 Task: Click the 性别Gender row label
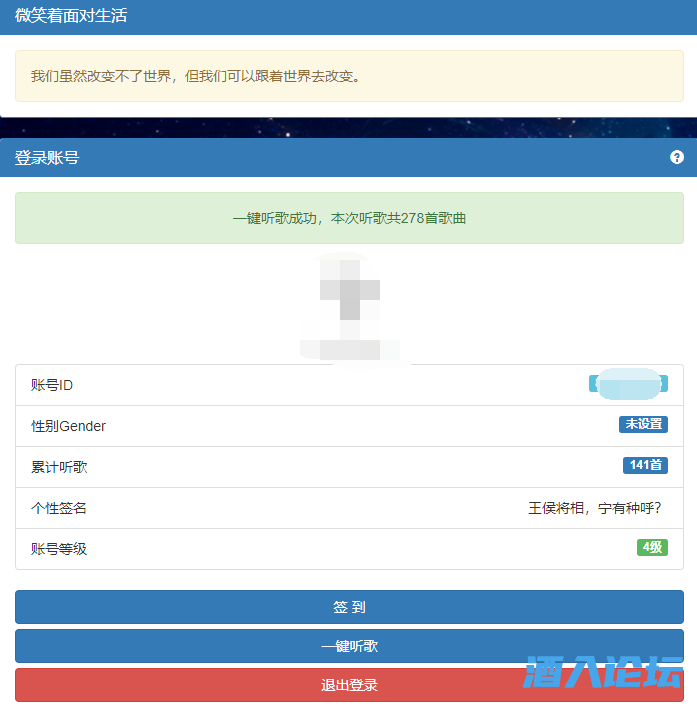[x=68, y=426]
